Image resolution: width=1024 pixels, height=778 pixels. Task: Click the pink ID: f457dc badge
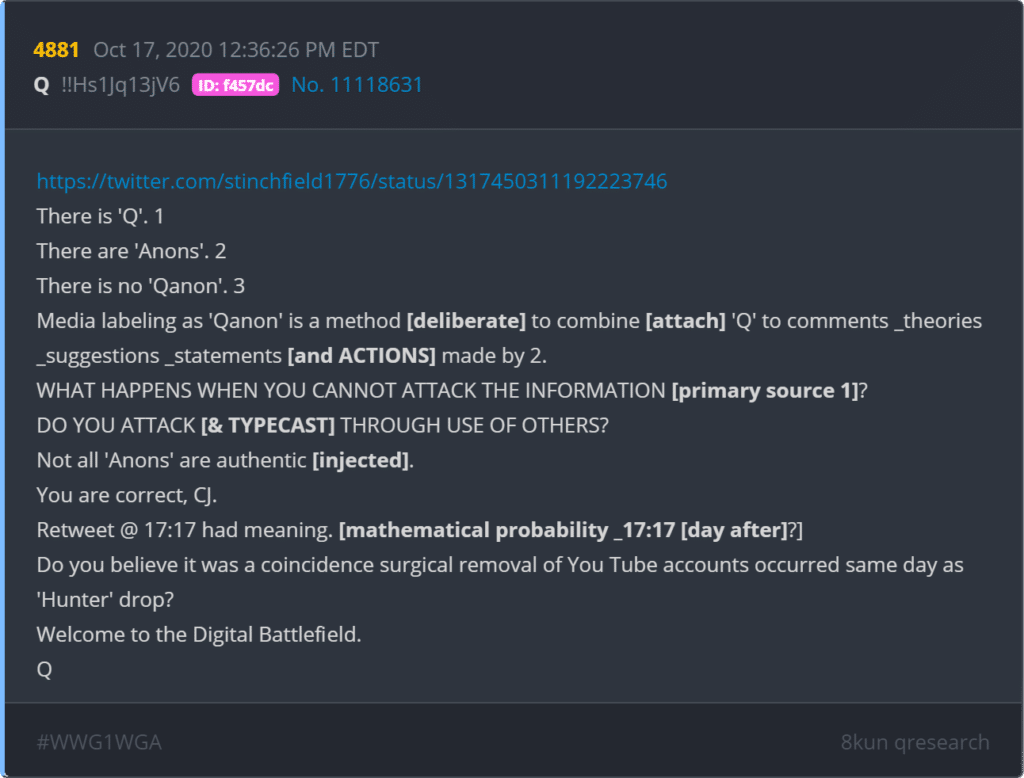[x=235, y=85]
